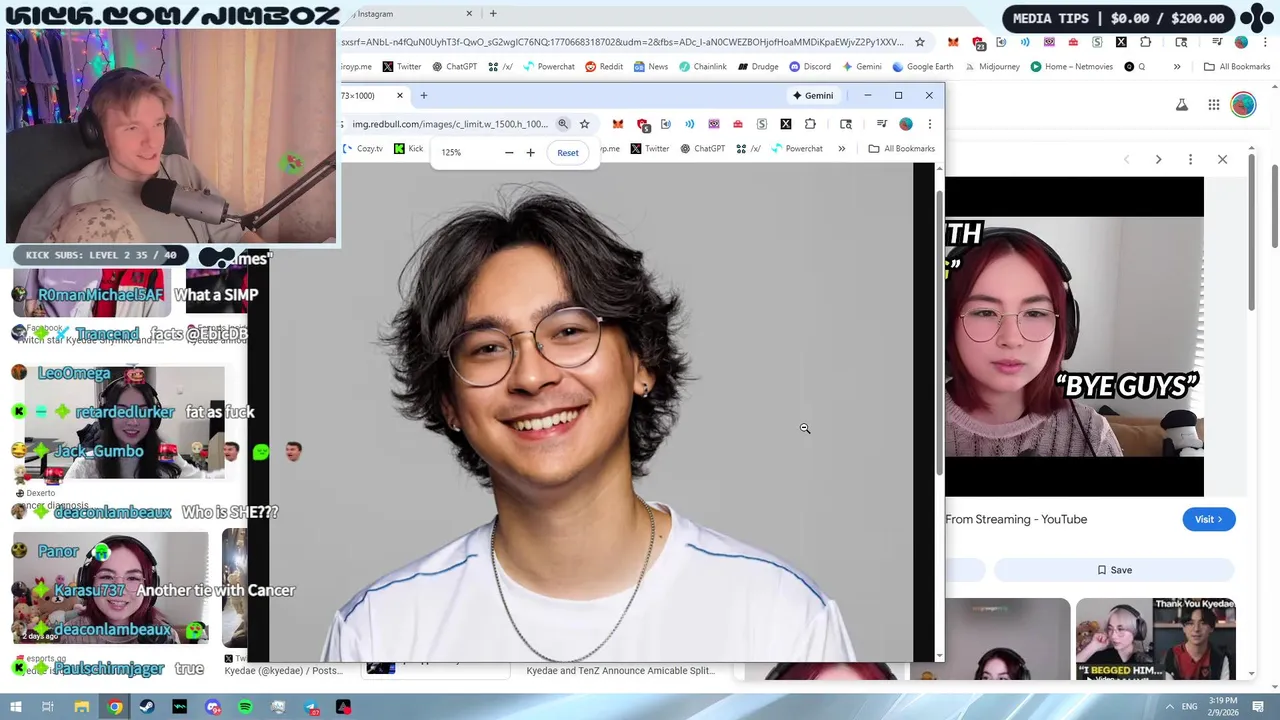The width and height of the screenshot is (1280, 720).
Task: Bookmark the redbull image page star icon
Action: click(x=585, y=124)
